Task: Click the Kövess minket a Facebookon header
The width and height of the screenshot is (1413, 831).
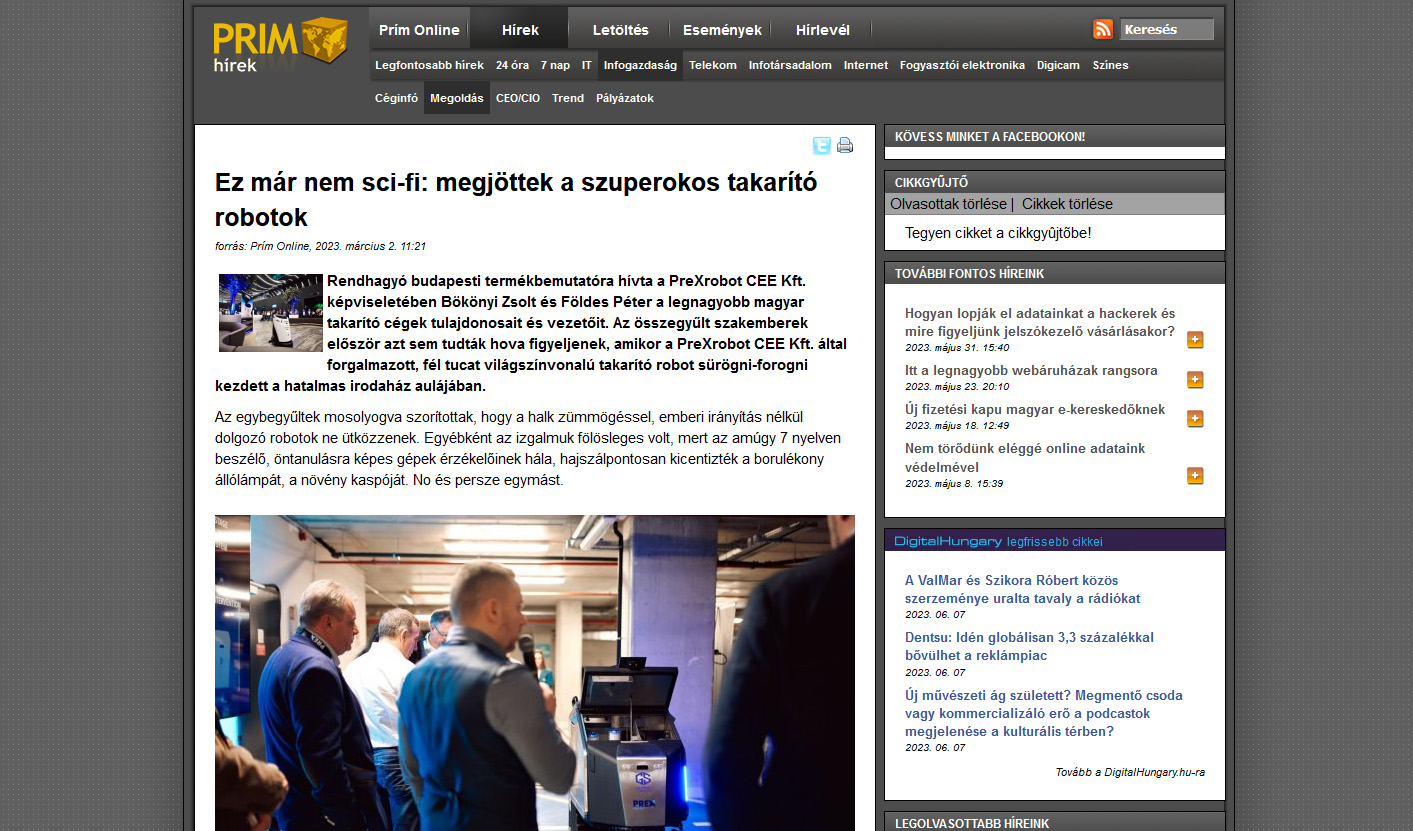Action: pyautogui.click(x=1055, y=136)
